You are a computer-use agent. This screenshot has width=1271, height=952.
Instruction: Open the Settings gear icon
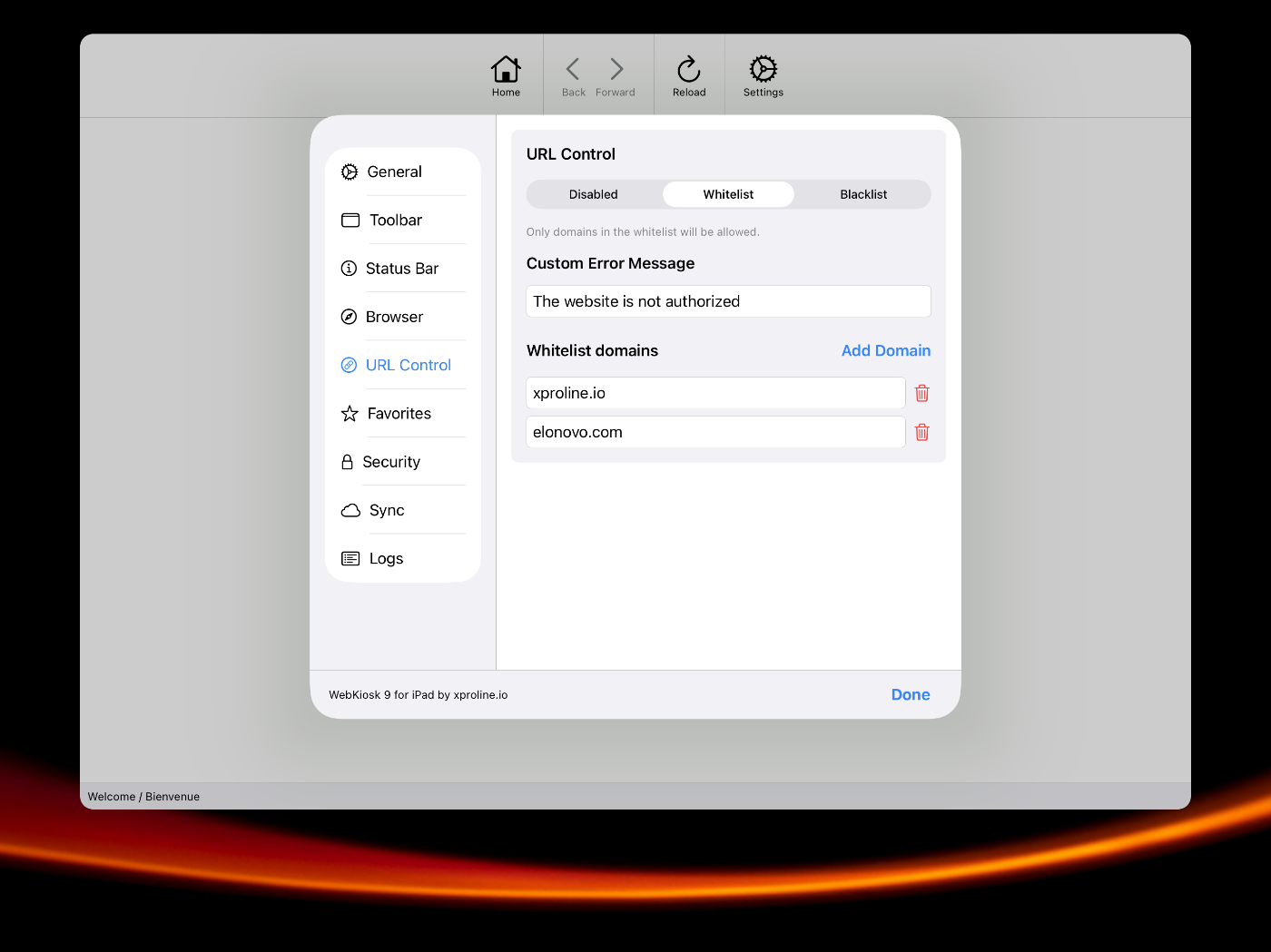coord(763,70)
